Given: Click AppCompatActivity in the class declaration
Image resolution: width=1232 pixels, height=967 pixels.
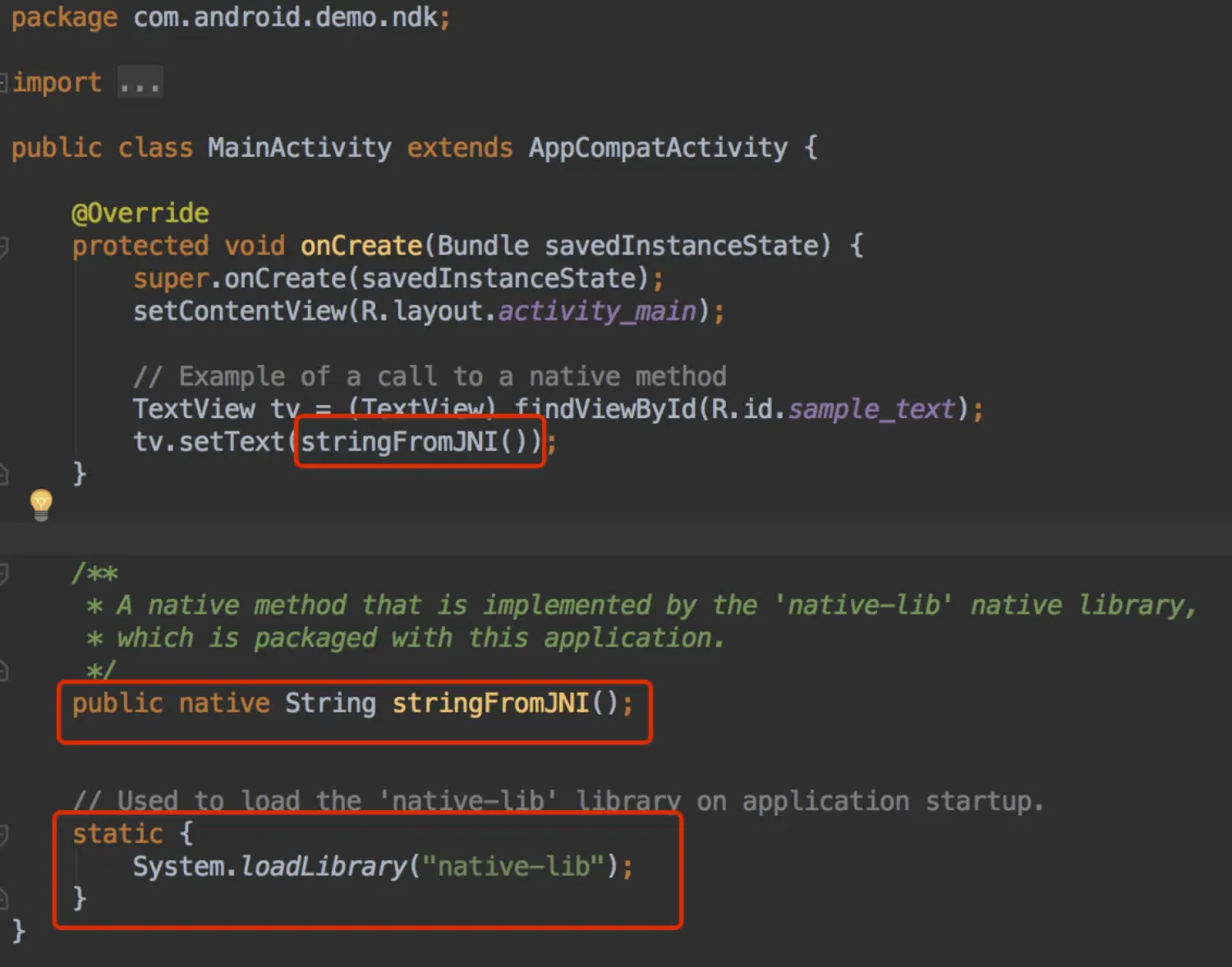Looking at the screenshot, I should pyautogui.click(x=657, y=148).
